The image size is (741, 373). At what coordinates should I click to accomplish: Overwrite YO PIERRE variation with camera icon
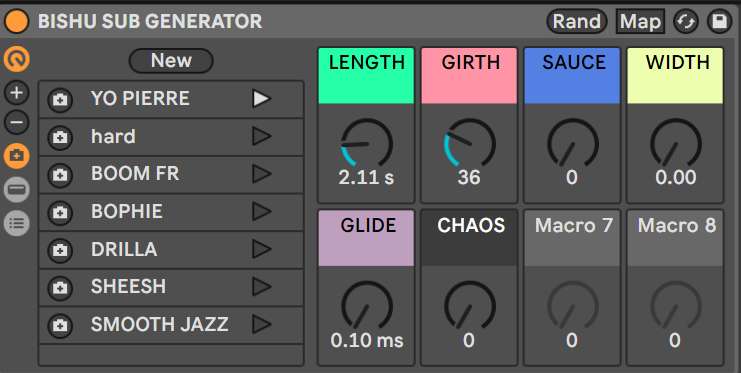click(x=60, y=100)
